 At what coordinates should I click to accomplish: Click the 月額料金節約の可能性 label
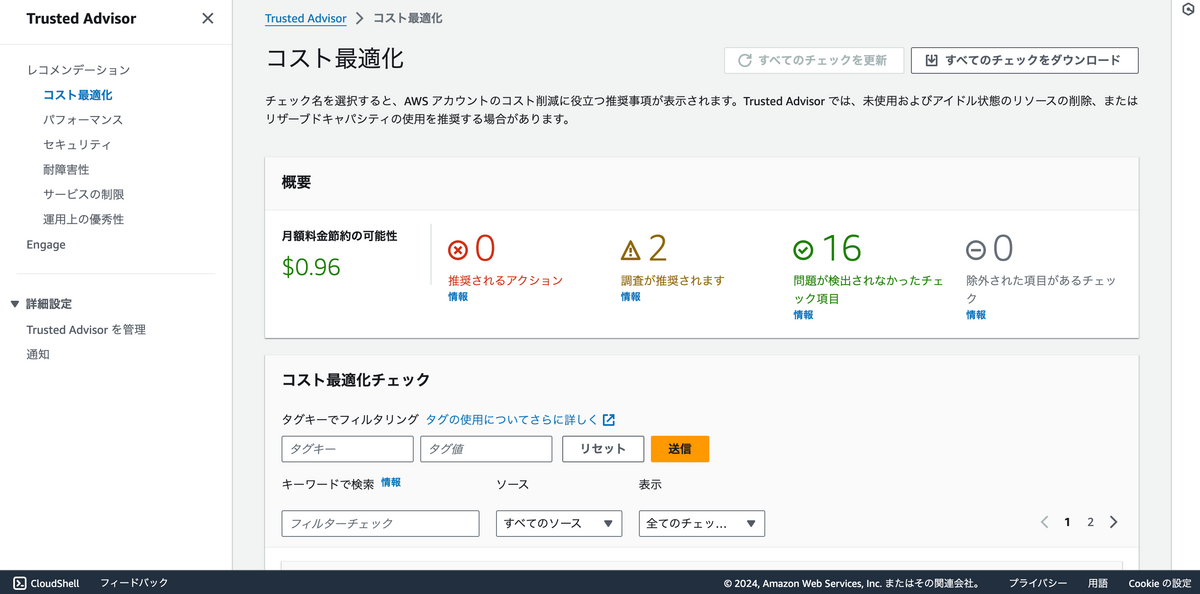tap(340, 236)
